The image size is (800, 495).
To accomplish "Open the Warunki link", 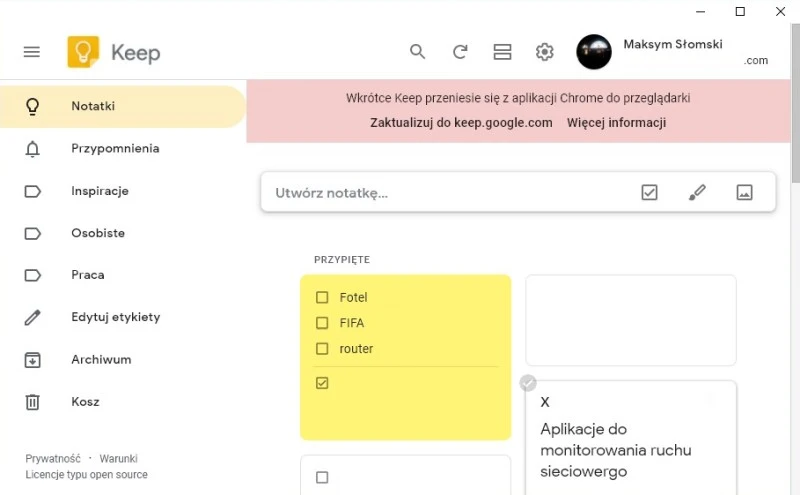I will [x=118, y=458].
